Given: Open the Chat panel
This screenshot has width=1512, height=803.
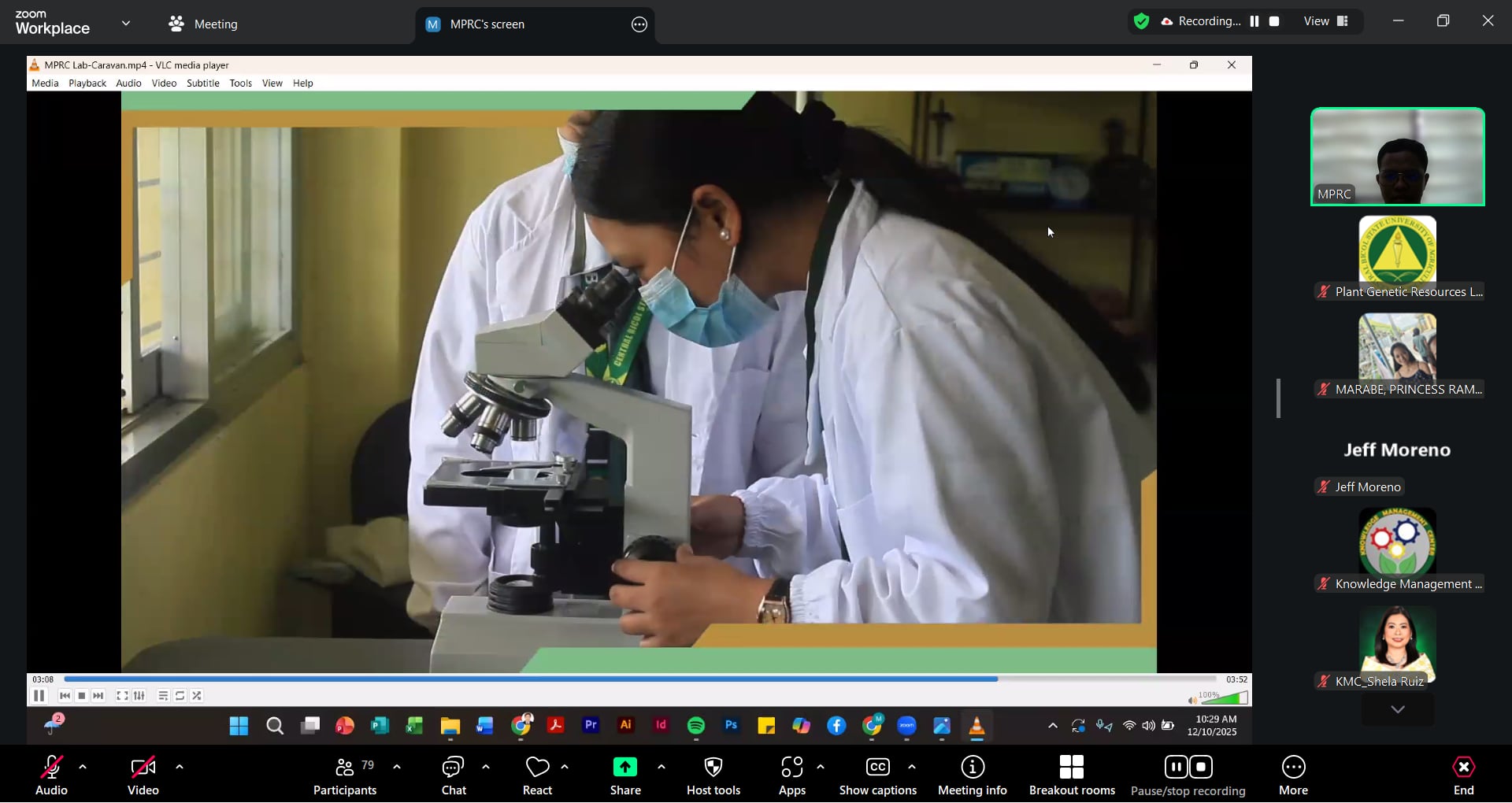Looking at the screenshot, I should 454,776.
